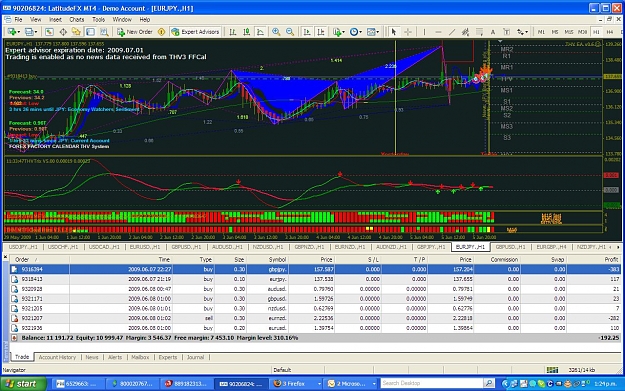This screenshot has height=391, width=625.
Task: Draw a horizontal line tool
Action: [438, 32]
